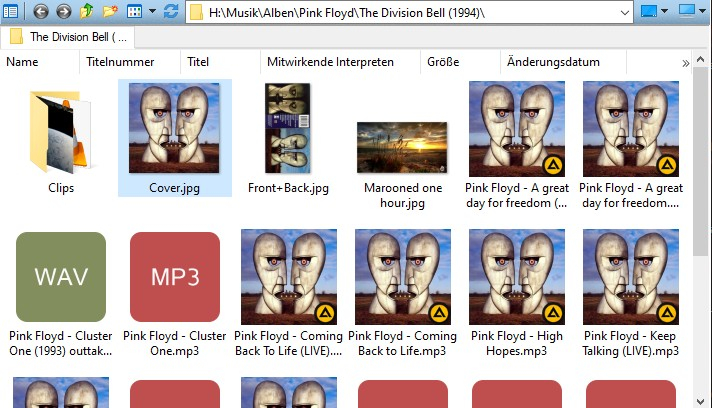Screen dimensions: 712x408
Task: Sort by Titelnummer column
Action: tap(130, 62)
